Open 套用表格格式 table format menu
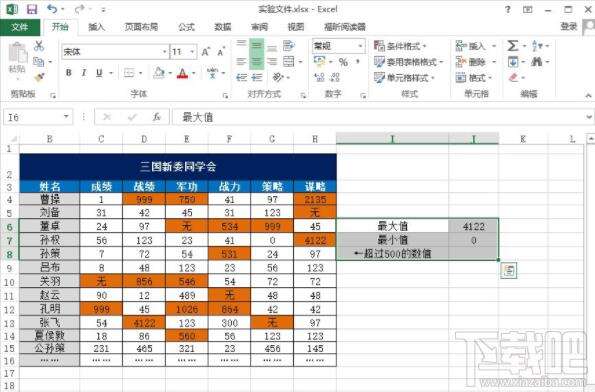The height and width of the screenshot is (392, 595). tap(408, 61)
